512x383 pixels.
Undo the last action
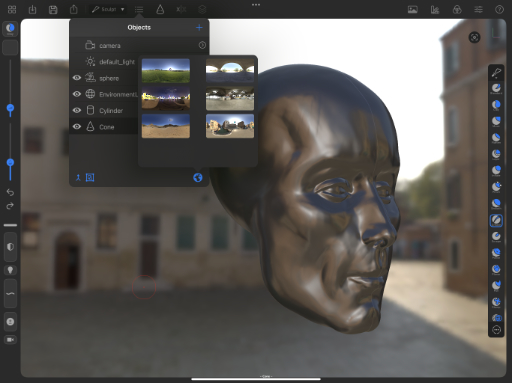tap(10, 192)
